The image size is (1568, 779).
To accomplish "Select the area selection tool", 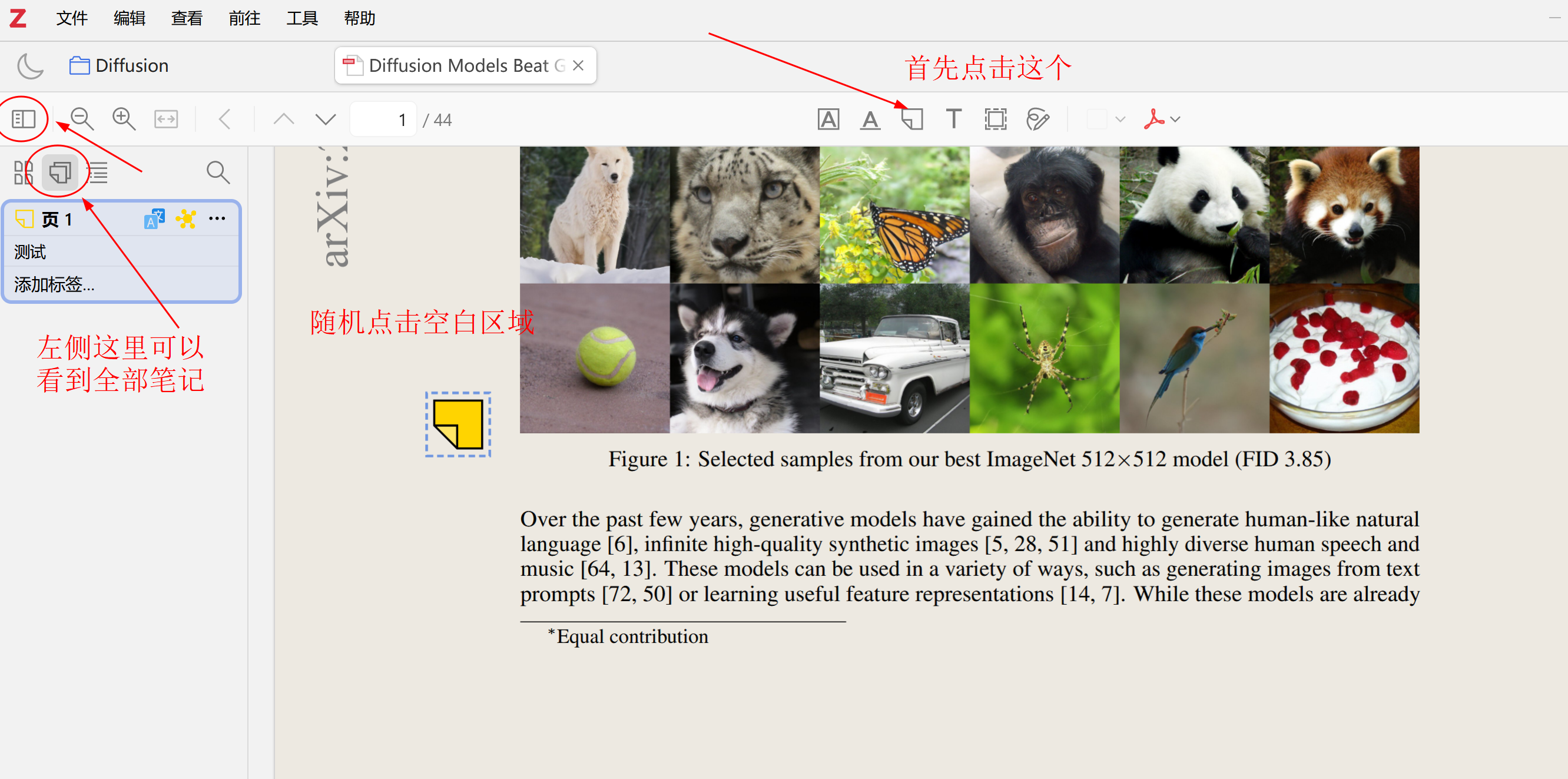I will tap(996, 120).
